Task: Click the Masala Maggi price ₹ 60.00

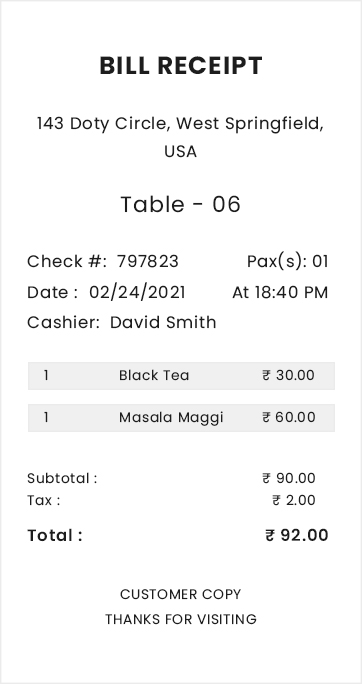Action: point(288,417)
